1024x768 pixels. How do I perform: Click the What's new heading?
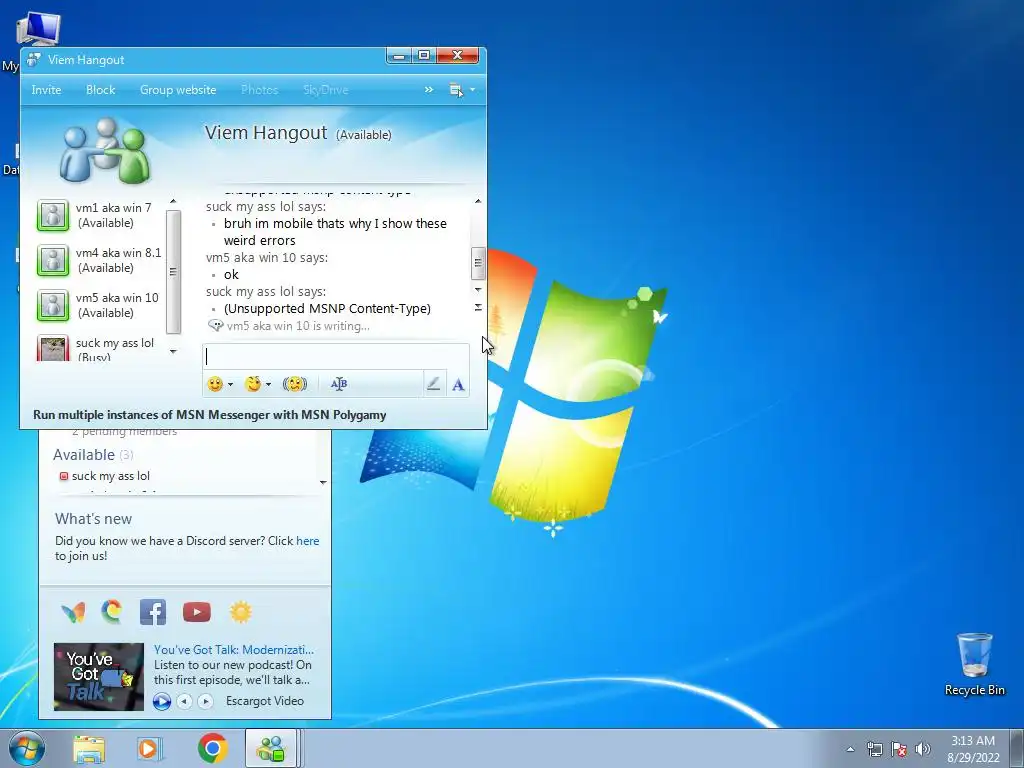(x=93, y=519)
